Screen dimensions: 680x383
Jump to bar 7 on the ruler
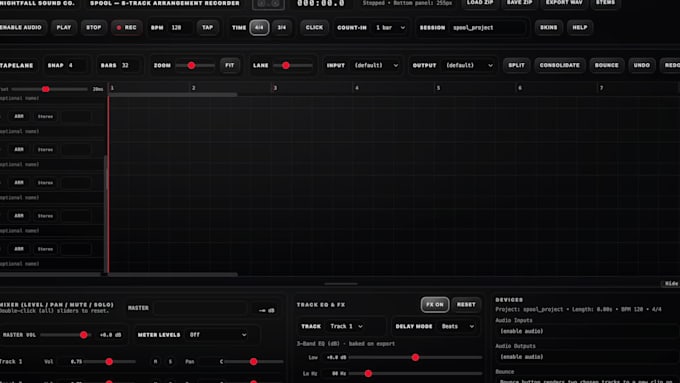coord(601,88)
